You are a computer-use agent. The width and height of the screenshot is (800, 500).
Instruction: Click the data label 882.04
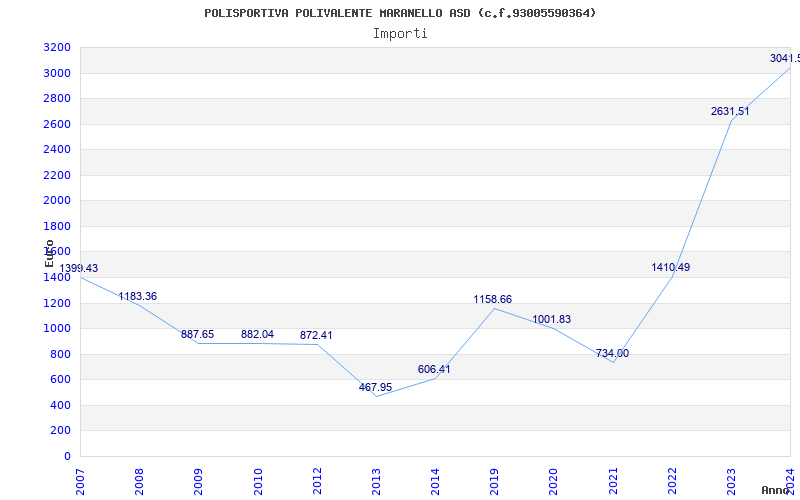point(257,335)
